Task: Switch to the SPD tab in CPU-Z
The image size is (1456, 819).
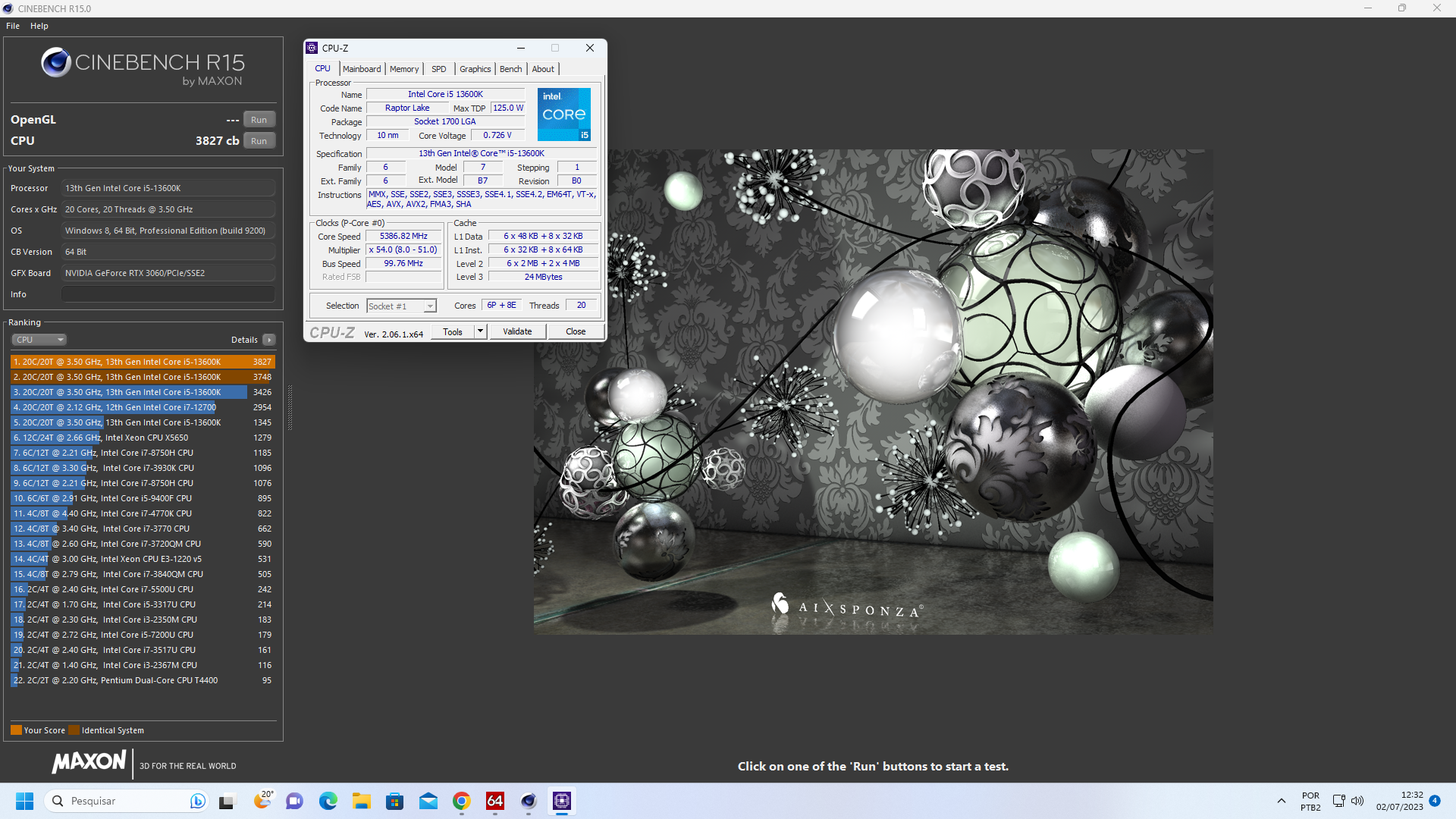Action: (x=439, y=69)
